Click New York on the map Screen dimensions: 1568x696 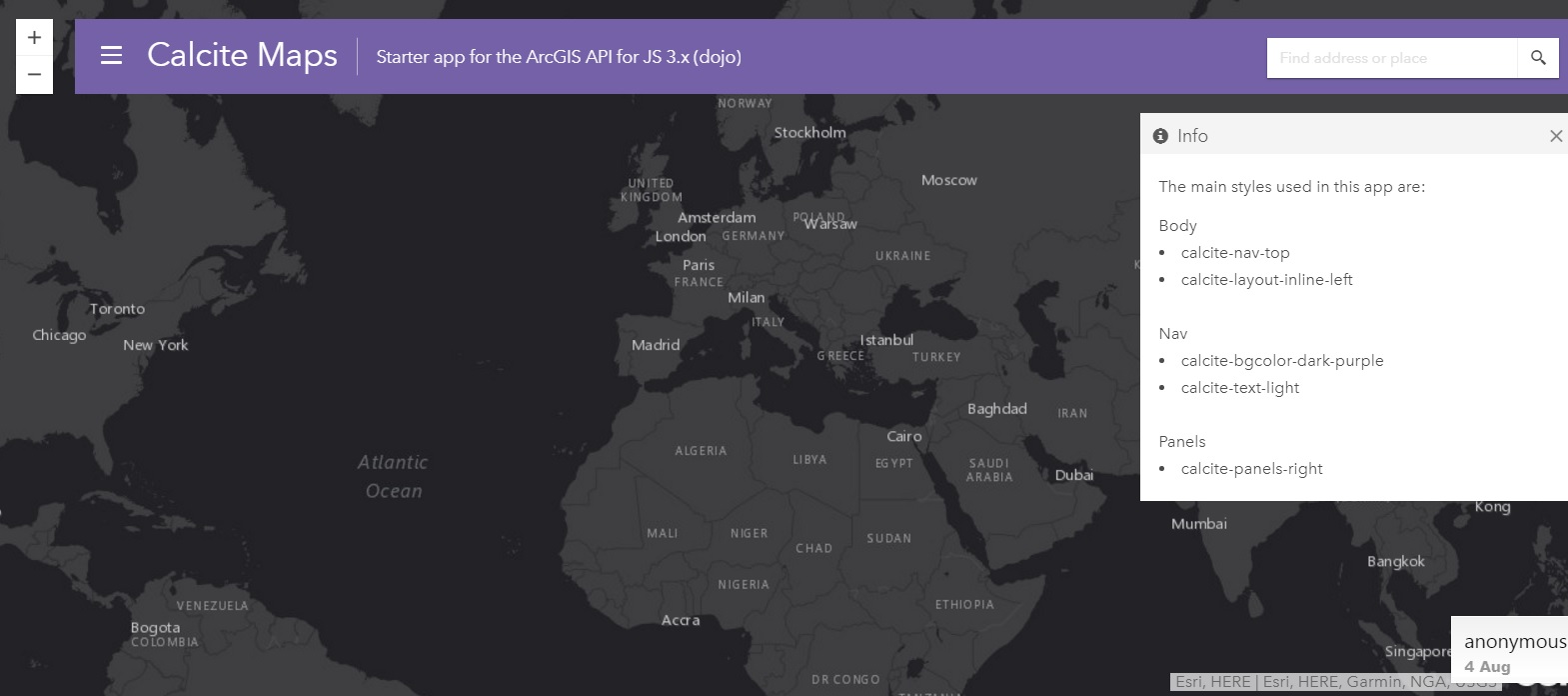point(156,345)
